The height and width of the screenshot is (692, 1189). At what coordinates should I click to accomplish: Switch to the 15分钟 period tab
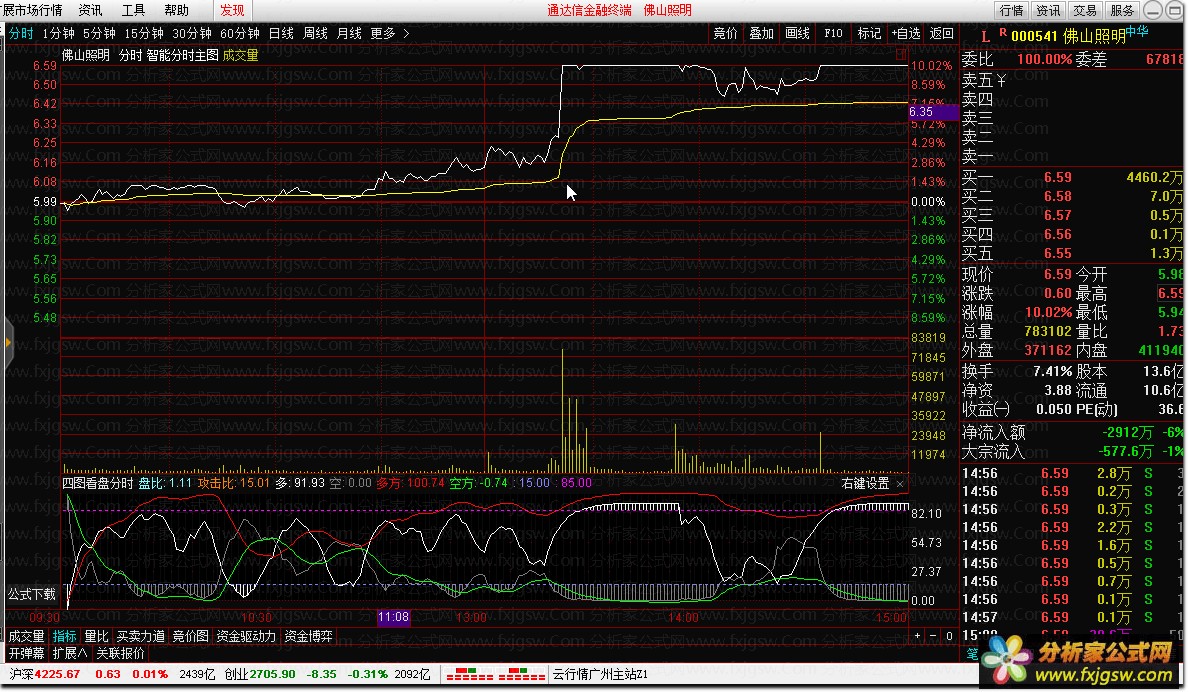144,33
